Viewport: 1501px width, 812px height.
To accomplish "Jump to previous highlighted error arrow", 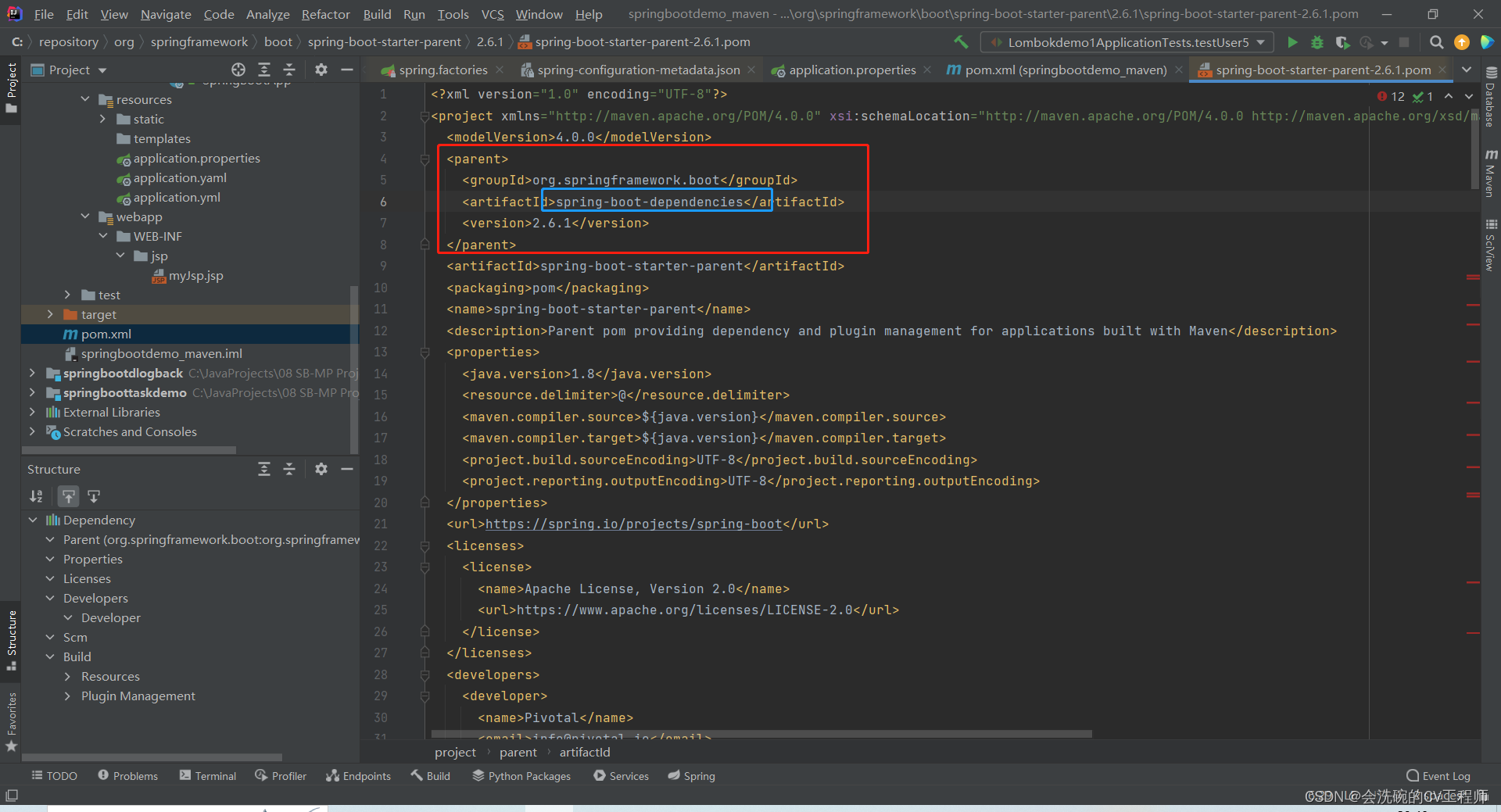I will click(x=1449, y=96).
